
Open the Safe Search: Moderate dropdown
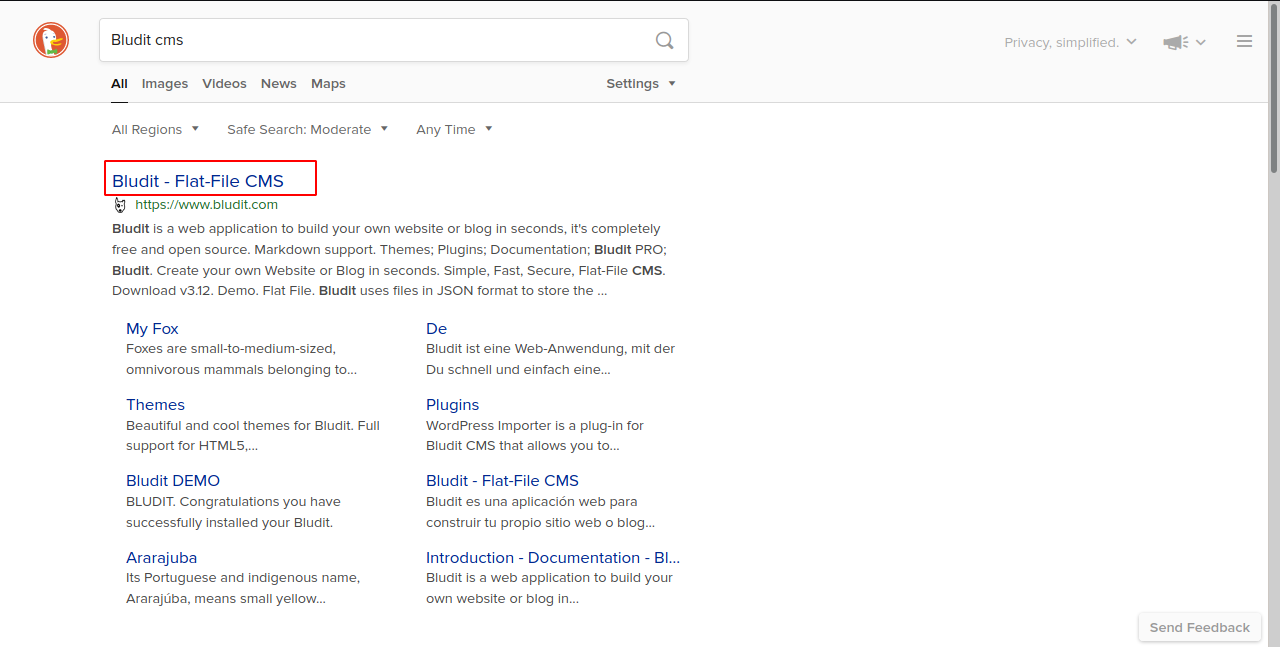pos(307,130)
